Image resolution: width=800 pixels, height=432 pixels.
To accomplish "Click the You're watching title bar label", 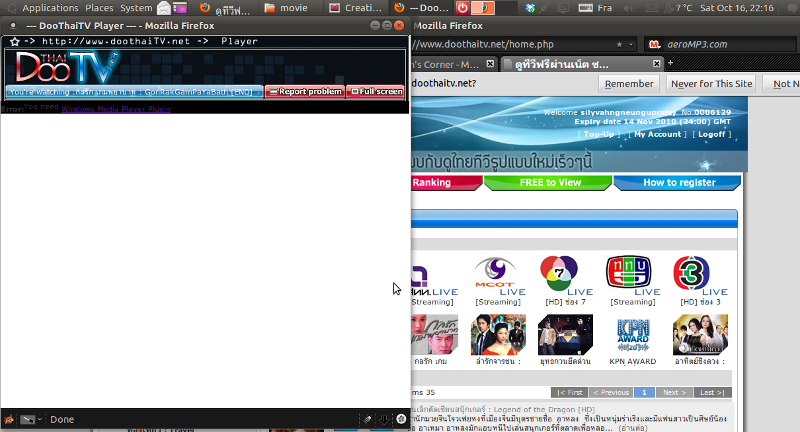I will pos(134,92).
